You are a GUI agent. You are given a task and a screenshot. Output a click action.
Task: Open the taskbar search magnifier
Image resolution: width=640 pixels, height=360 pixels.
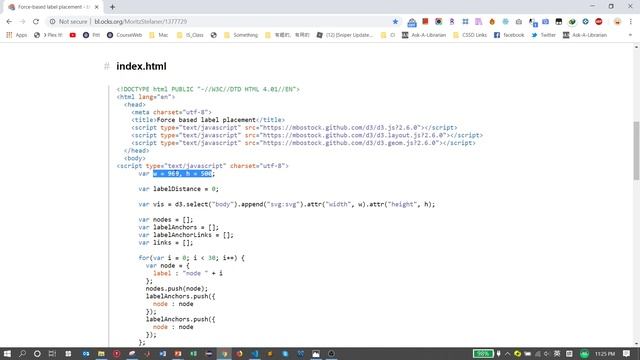pyautogui.click(x=22, y=353)
